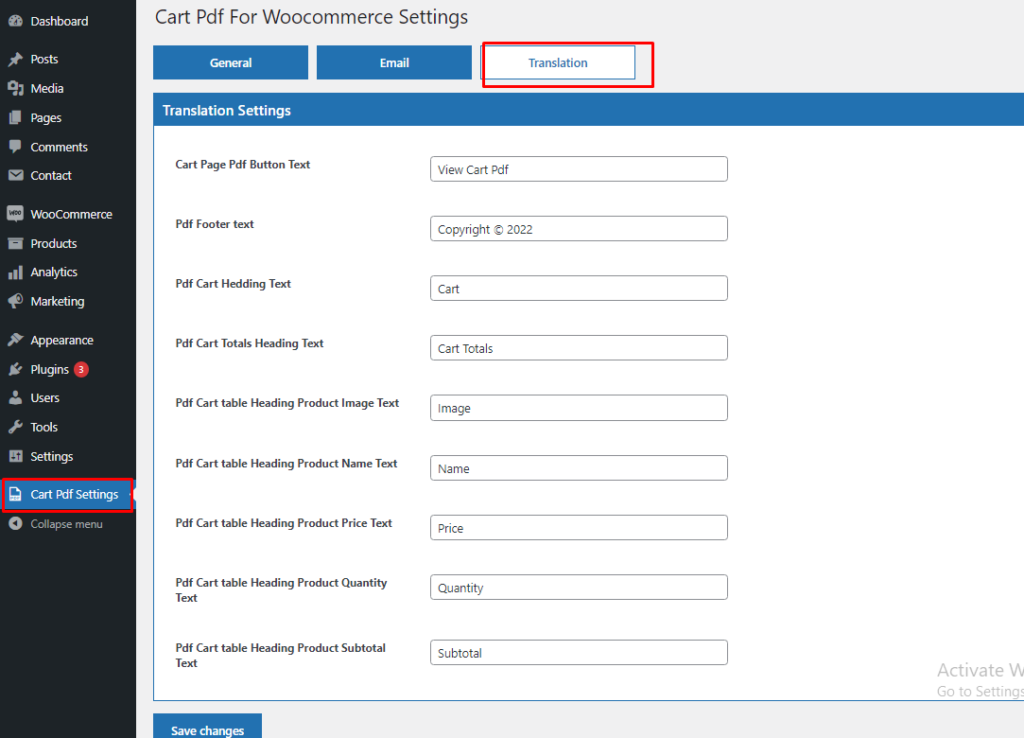Screen dimensions: 1024x738
Task: Click the Posts pushpin icon
Action: 16,59
